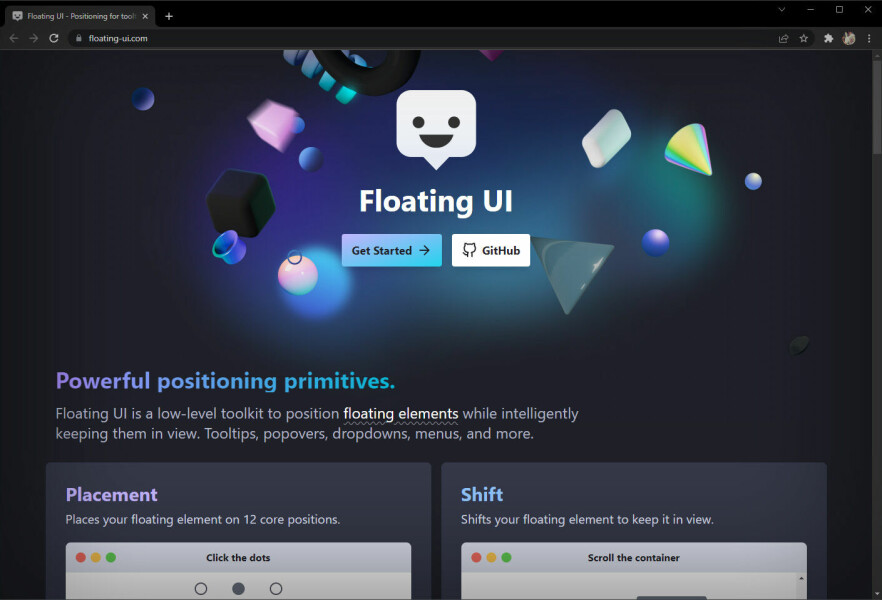Image resolution: width=882 pixels, height=600 pixels.
Task: Click the Shift container scroll-up arrow
Action: click(x=801, y=579)
